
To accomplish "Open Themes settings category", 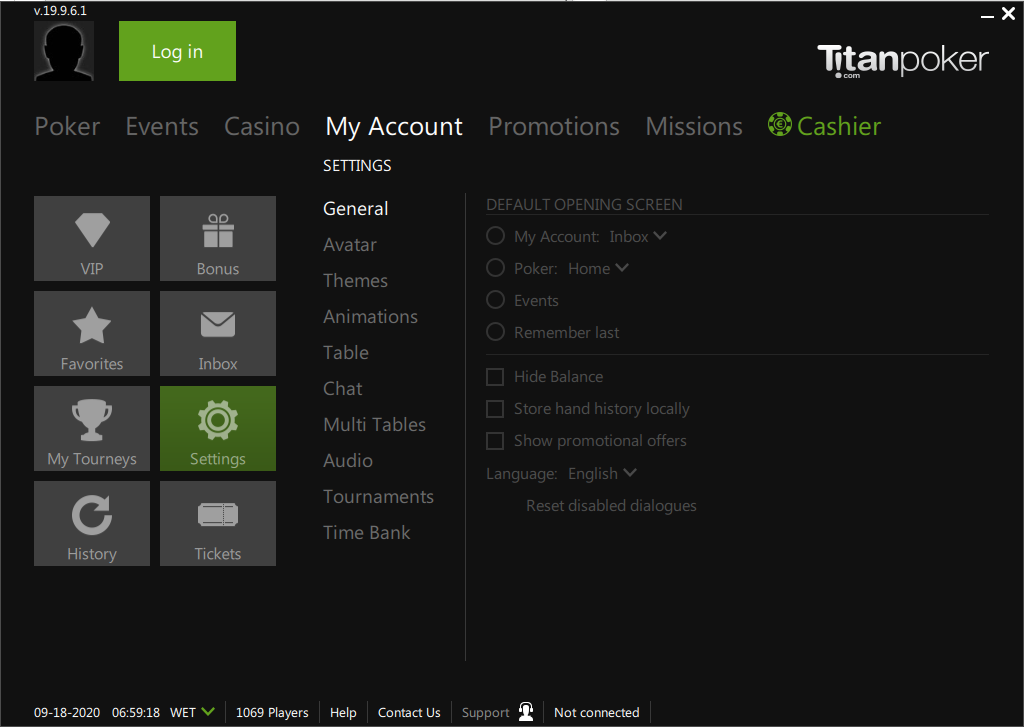I will [355, 280].
